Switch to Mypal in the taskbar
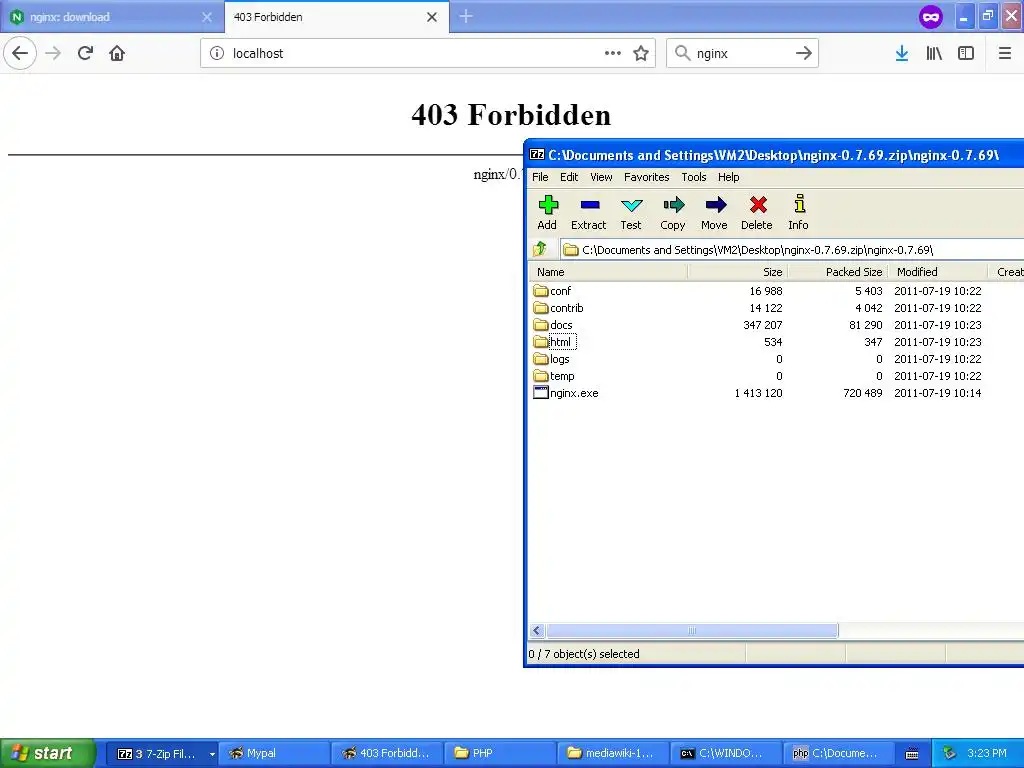The height and width of the screenshot is (768, 1024). [274, 753]
